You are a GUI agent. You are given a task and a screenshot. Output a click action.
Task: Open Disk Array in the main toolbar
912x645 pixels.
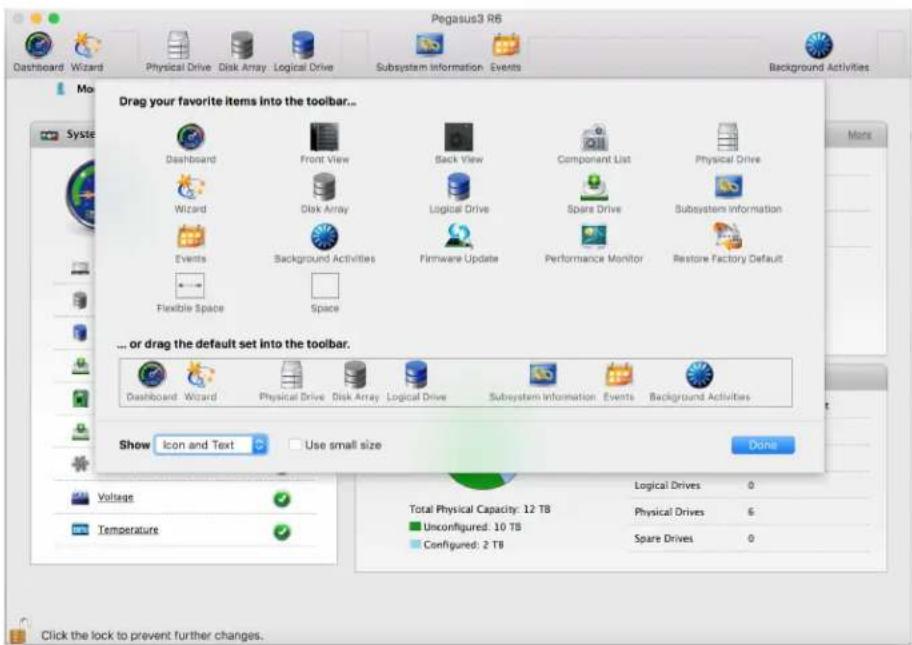pyautogui.click(x=242, y=52)
